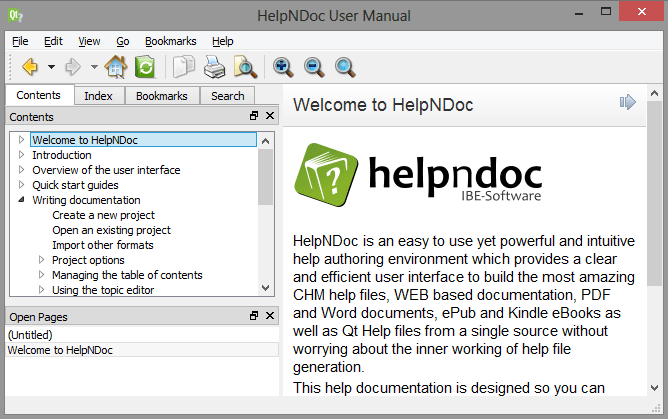Click the page scrollbar thumb

(x=654, y=193)
